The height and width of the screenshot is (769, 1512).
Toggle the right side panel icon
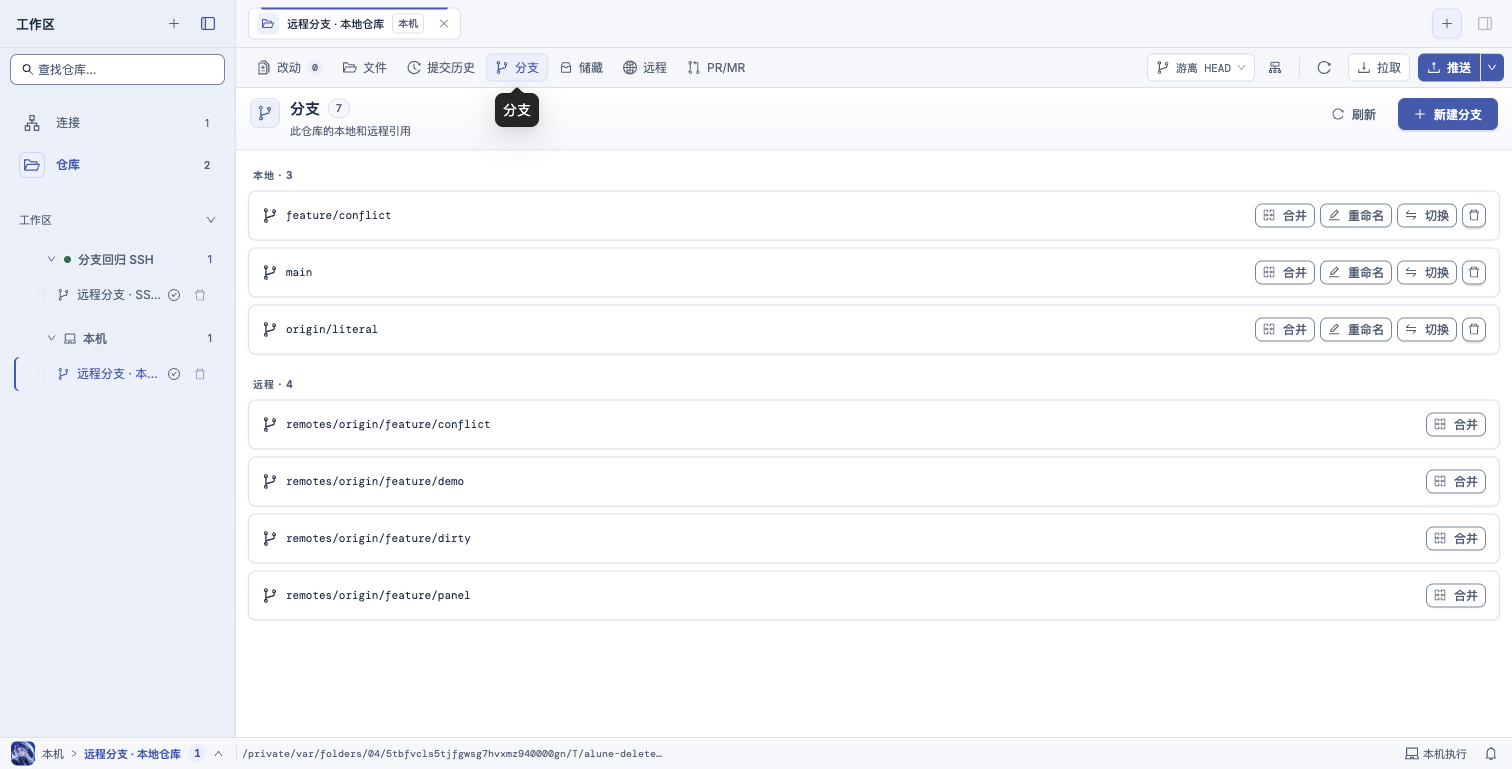click(1486, 24)
